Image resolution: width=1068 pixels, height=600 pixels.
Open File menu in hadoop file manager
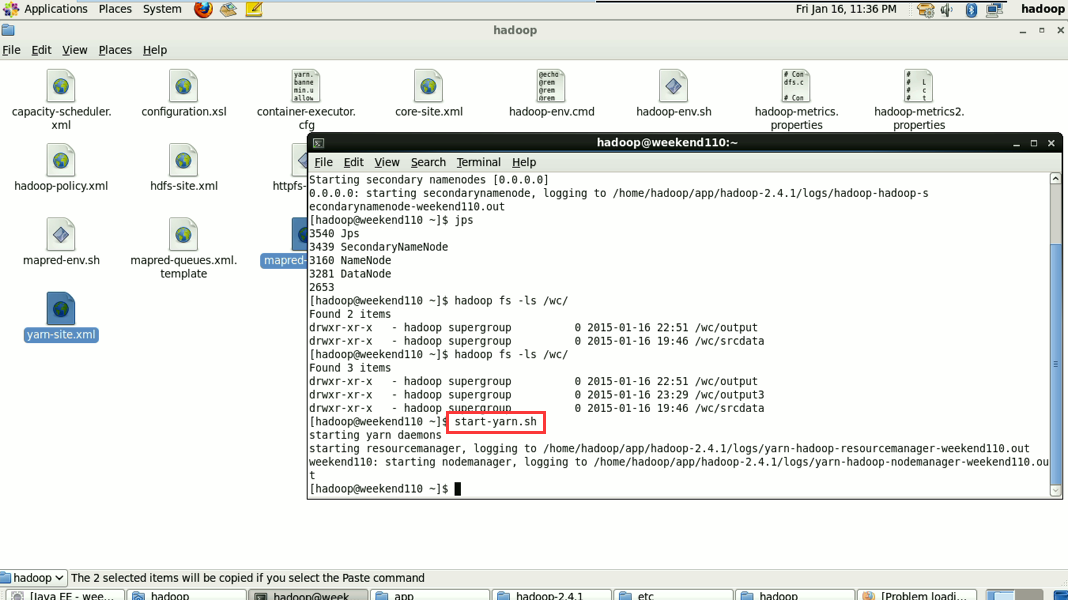click(11, 50)
